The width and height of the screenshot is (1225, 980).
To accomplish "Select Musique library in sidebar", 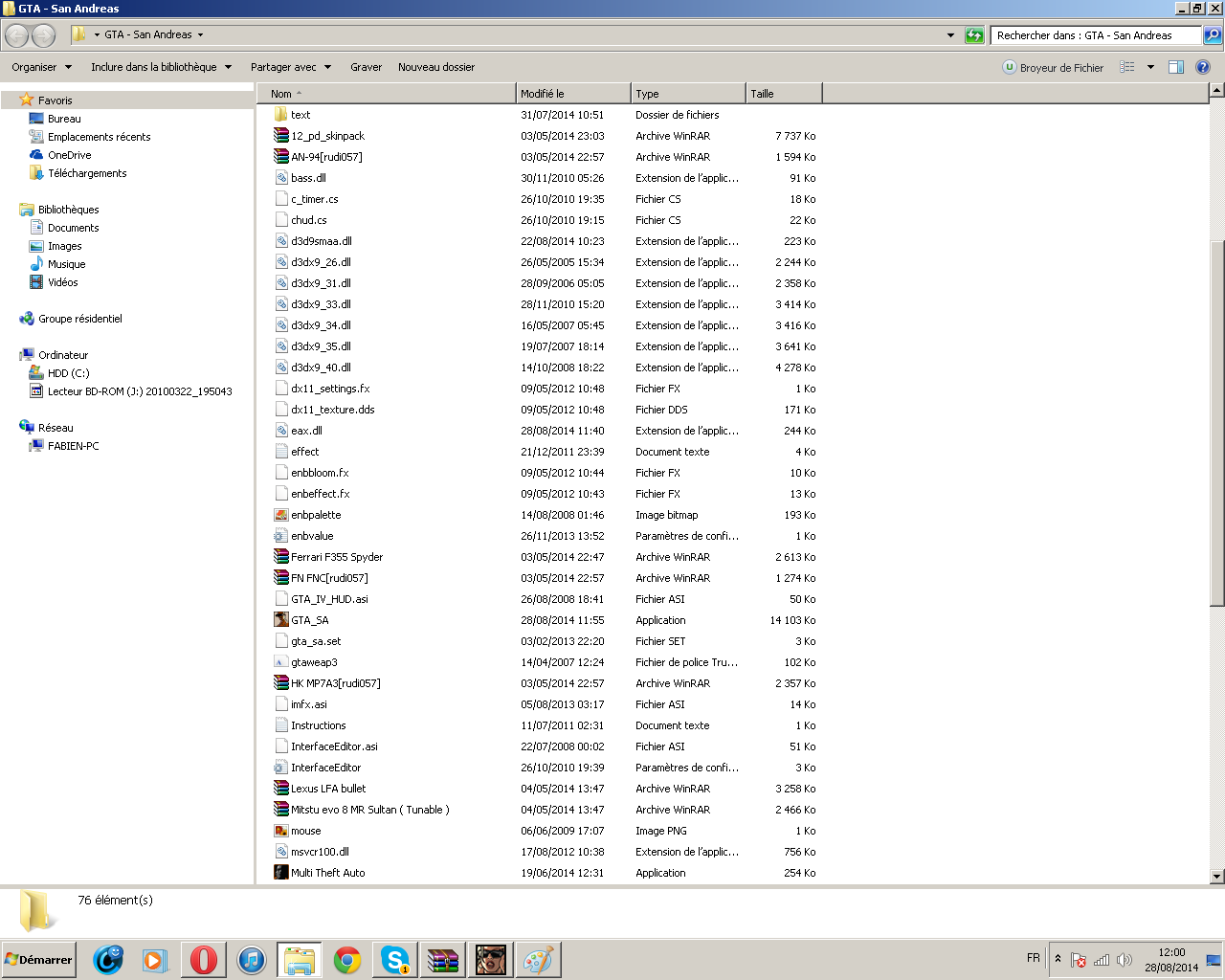I will click(66, 264).
